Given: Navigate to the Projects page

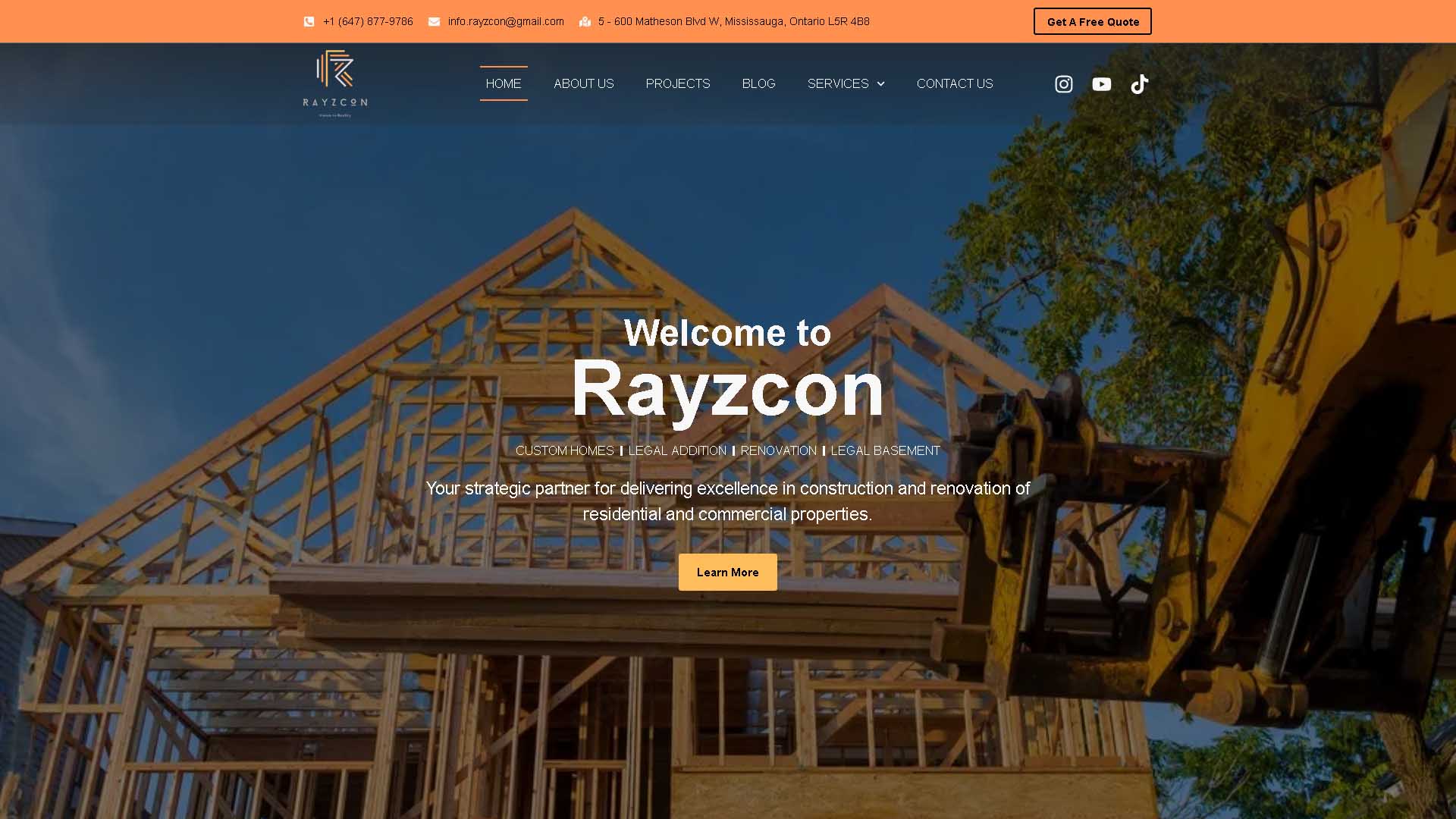Looking at the screenshot, I should click(x=677, y=83).
